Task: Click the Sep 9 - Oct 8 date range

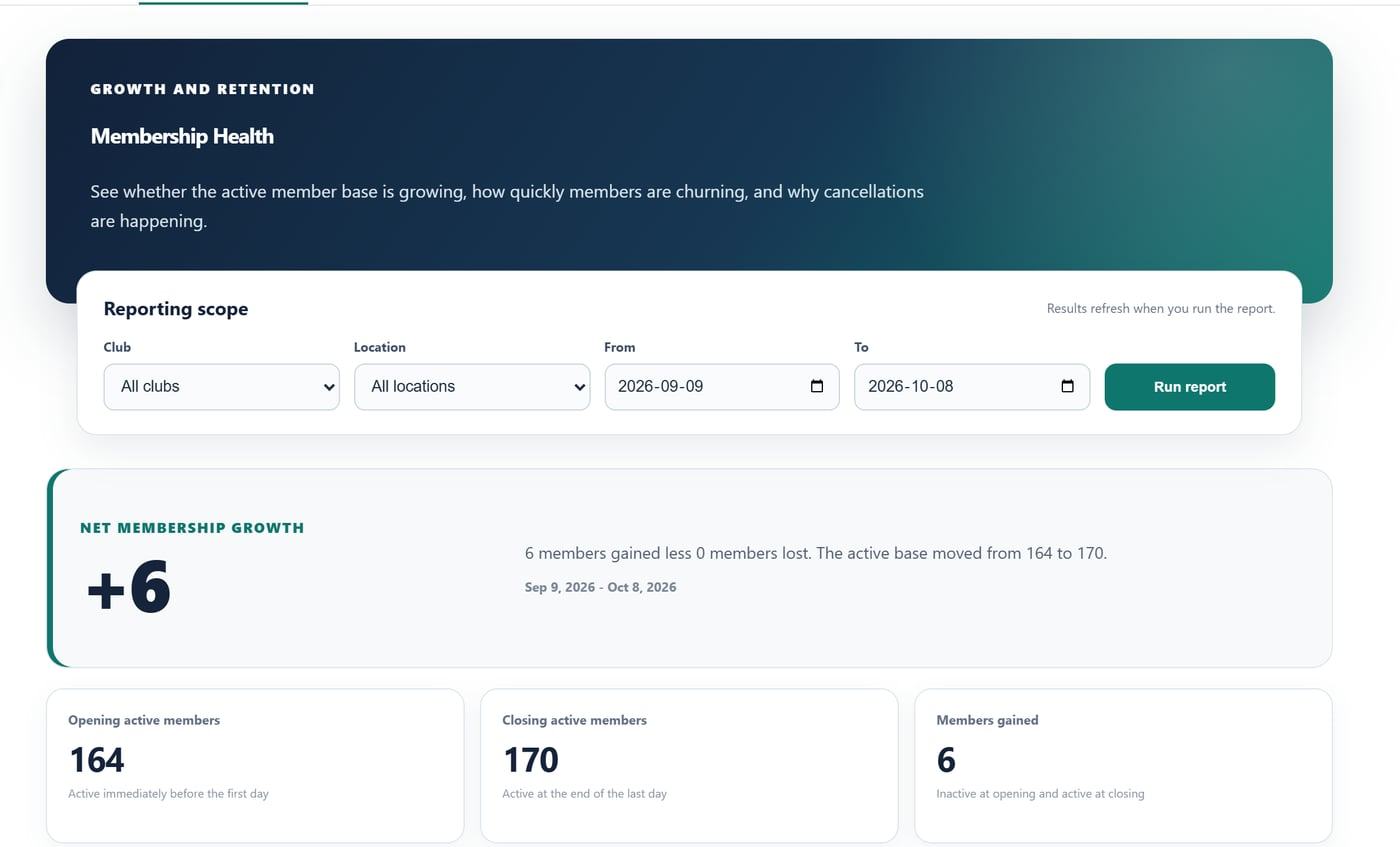Action: coord(600,587)
